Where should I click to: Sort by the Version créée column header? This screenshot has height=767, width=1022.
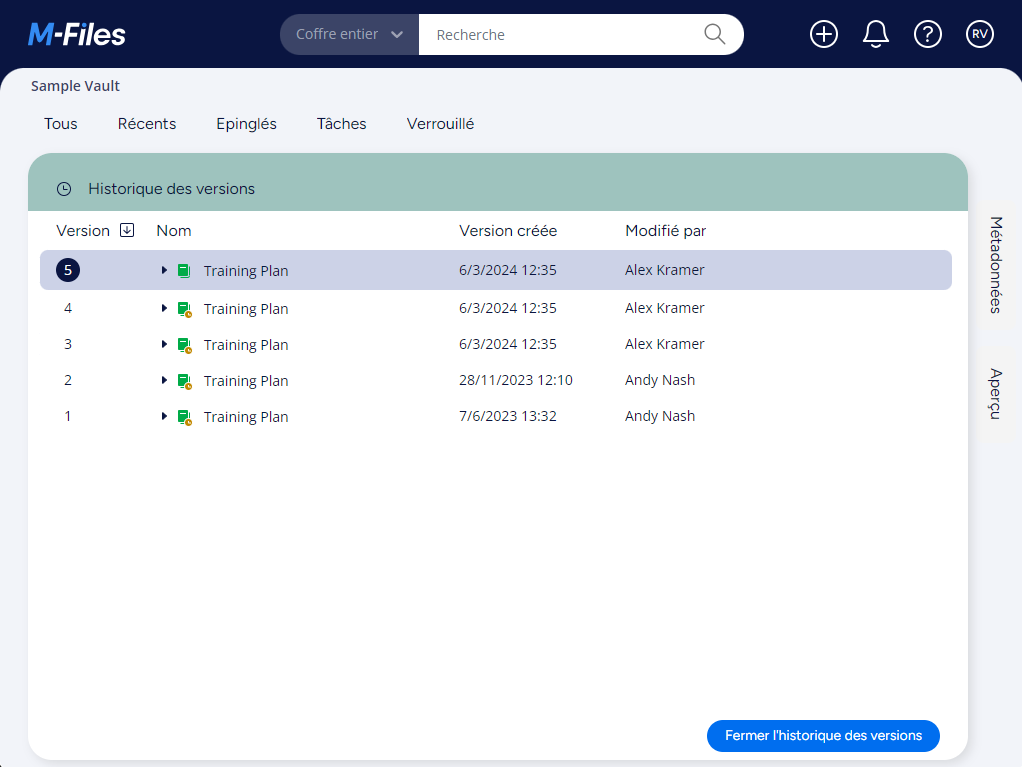tap(508, 230)
